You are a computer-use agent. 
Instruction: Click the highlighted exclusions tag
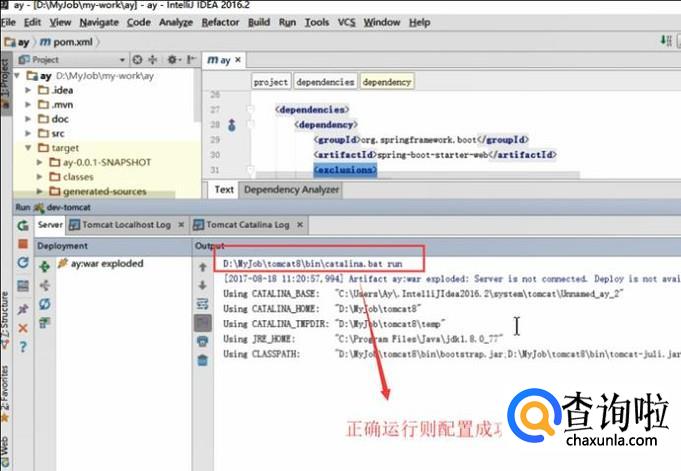[345, 170]
